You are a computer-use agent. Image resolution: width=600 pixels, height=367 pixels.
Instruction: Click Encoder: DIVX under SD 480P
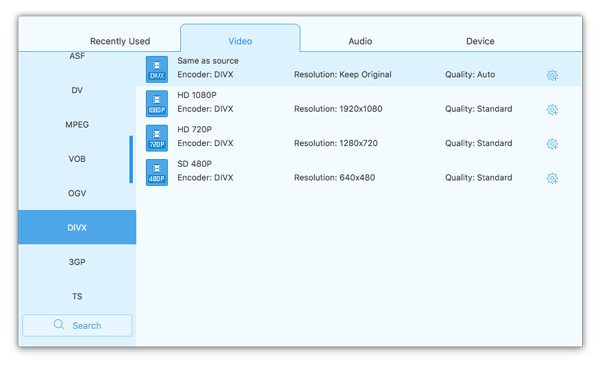[x=205, y=178]
